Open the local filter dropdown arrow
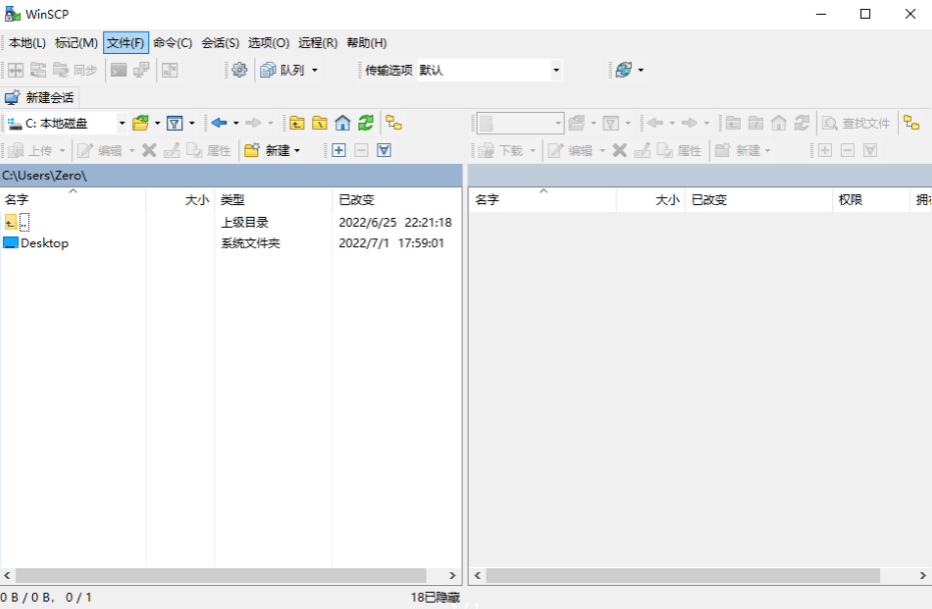Image resolution: width=932 pixels, height=609 pixels. [x=192, y=123]
